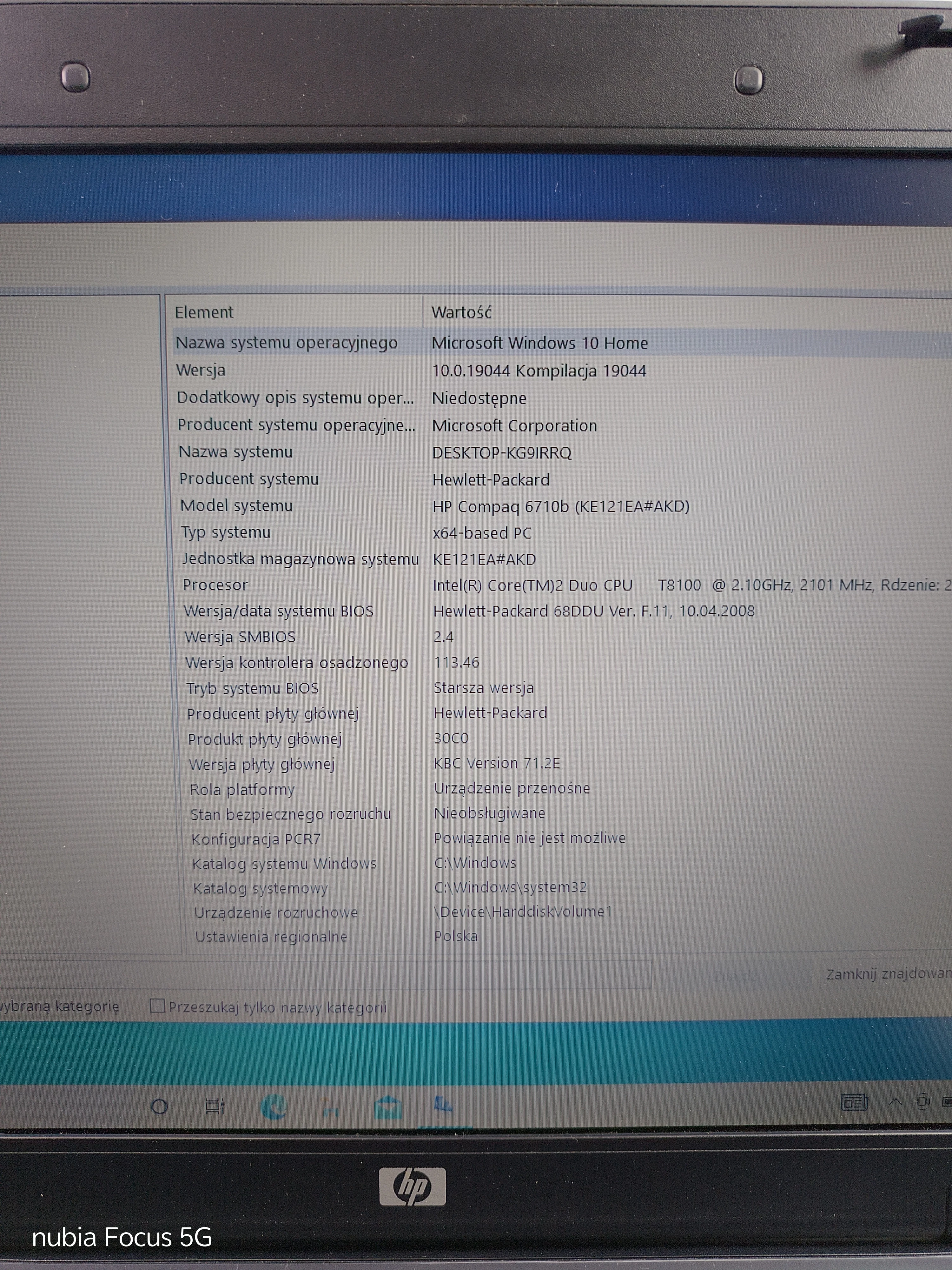Open news and interests tray icon
Screen dimensions: 952x1270
pos(854,1102)
